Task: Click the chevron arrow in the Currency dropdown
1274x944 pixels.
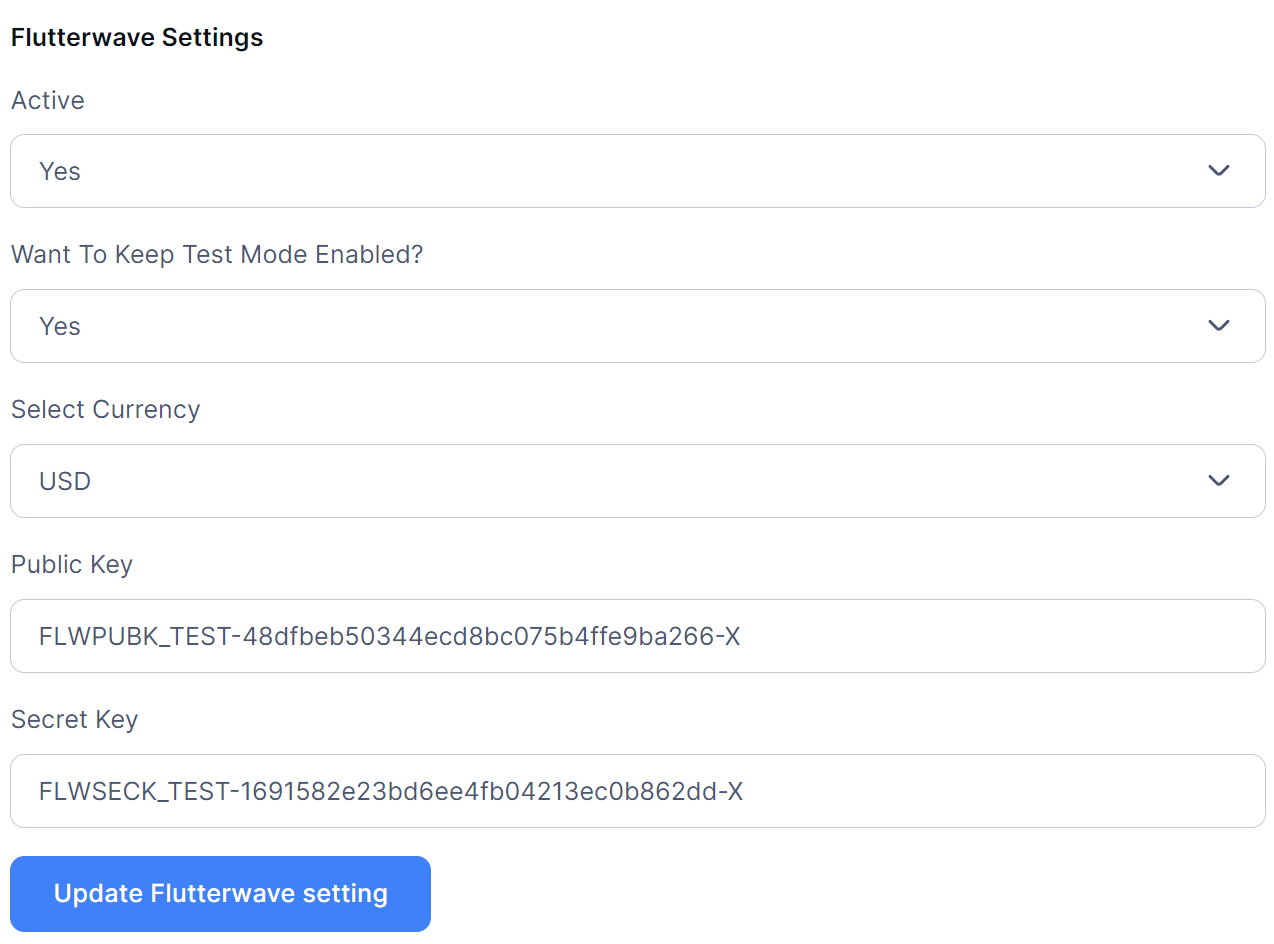Action: tap(1218, 481)
